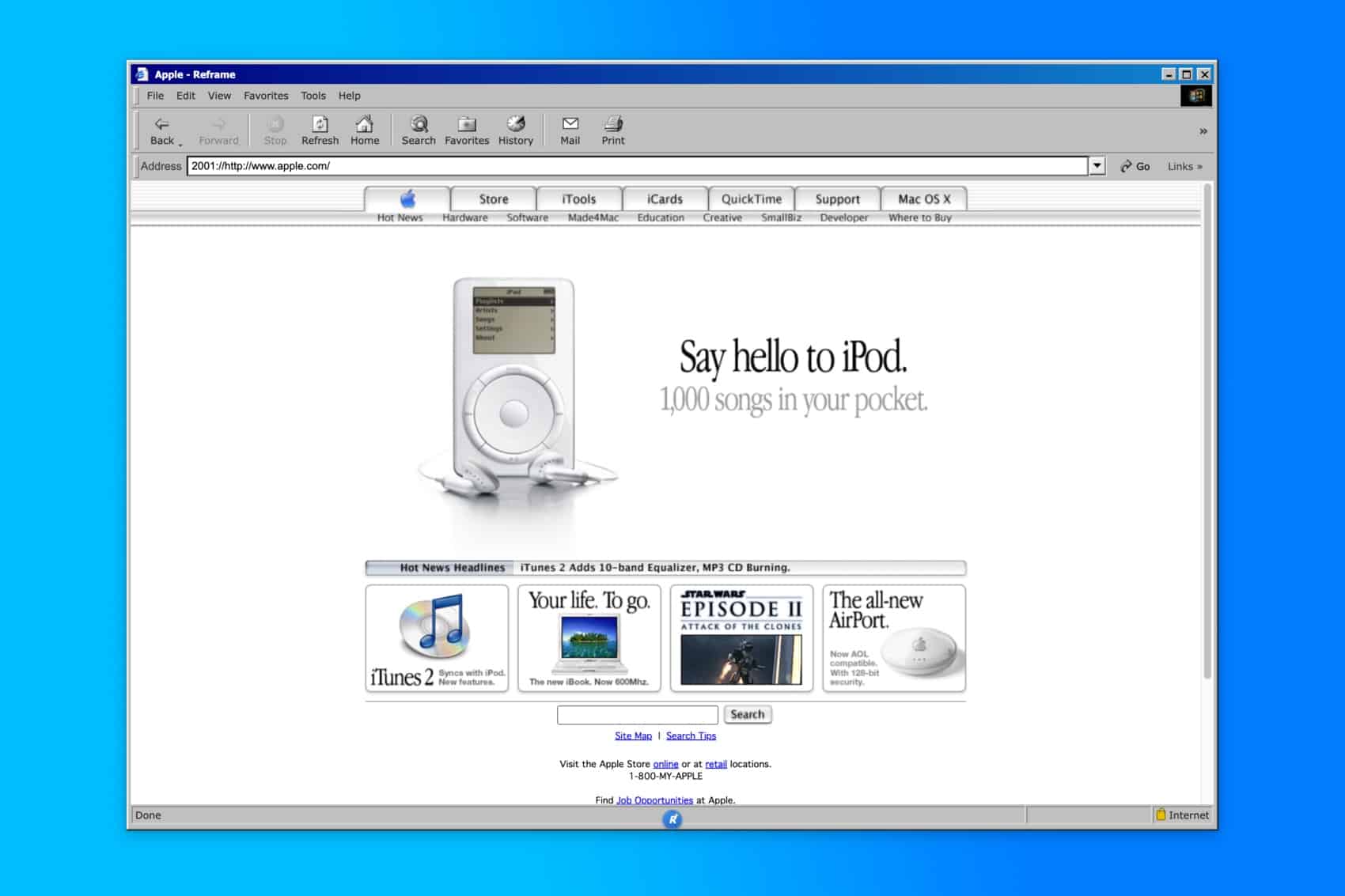Open the Help menu

350,96
